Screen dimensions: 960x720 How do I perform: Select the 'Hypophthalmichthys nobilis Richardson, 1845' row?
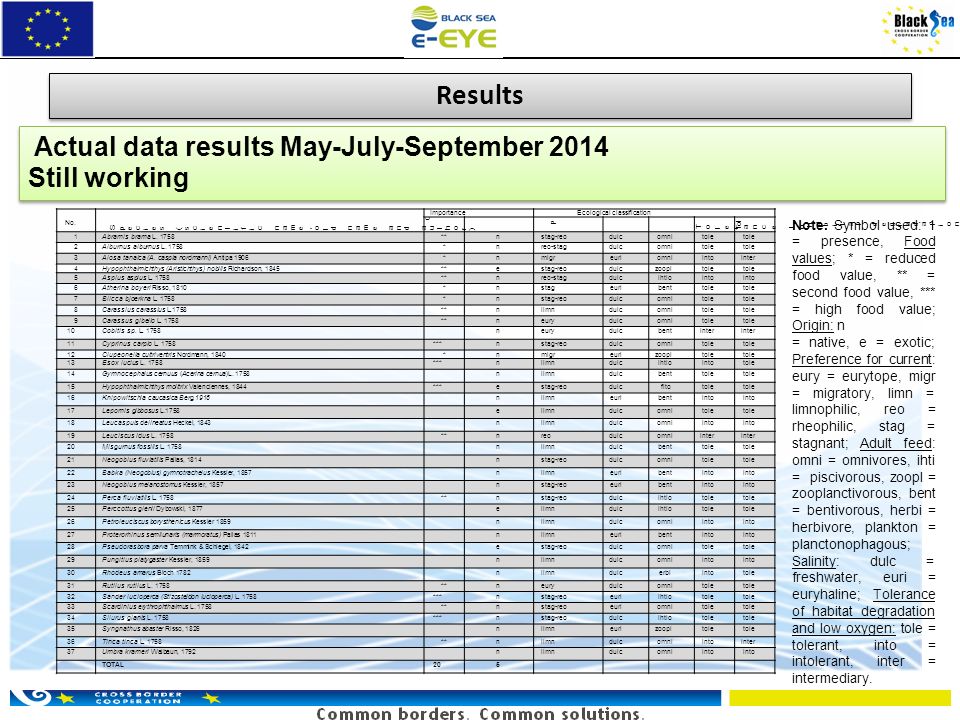click(416, 268)
